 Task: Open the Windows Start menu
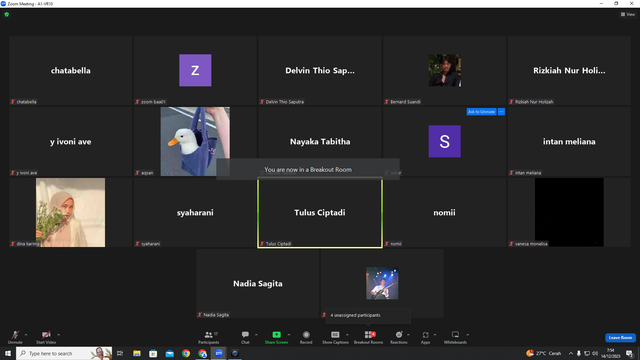pyautogui.click(x=8, y=353)
